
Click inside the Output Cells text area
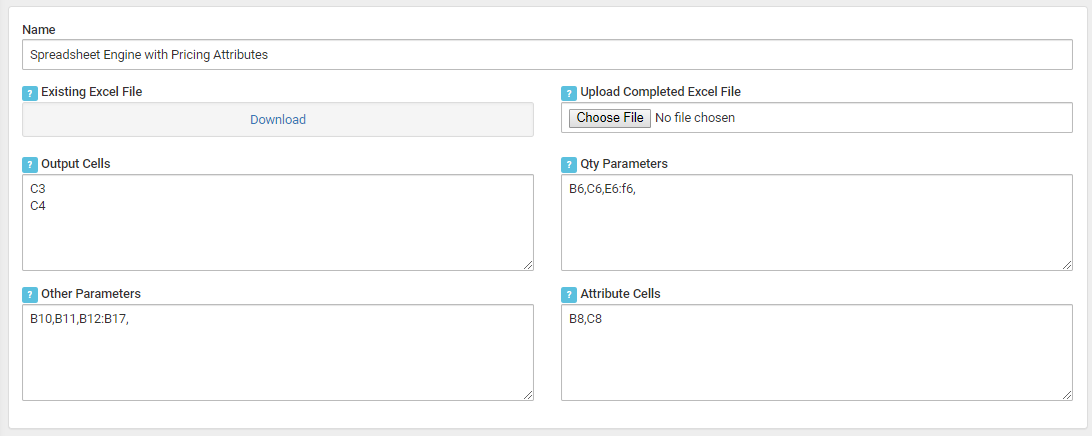[278, 230]
